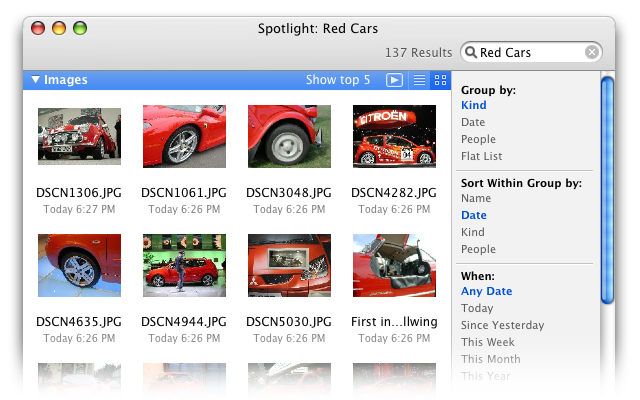Start slideshow with the play icon
The image size is (640, 400).
click(394, 80)
